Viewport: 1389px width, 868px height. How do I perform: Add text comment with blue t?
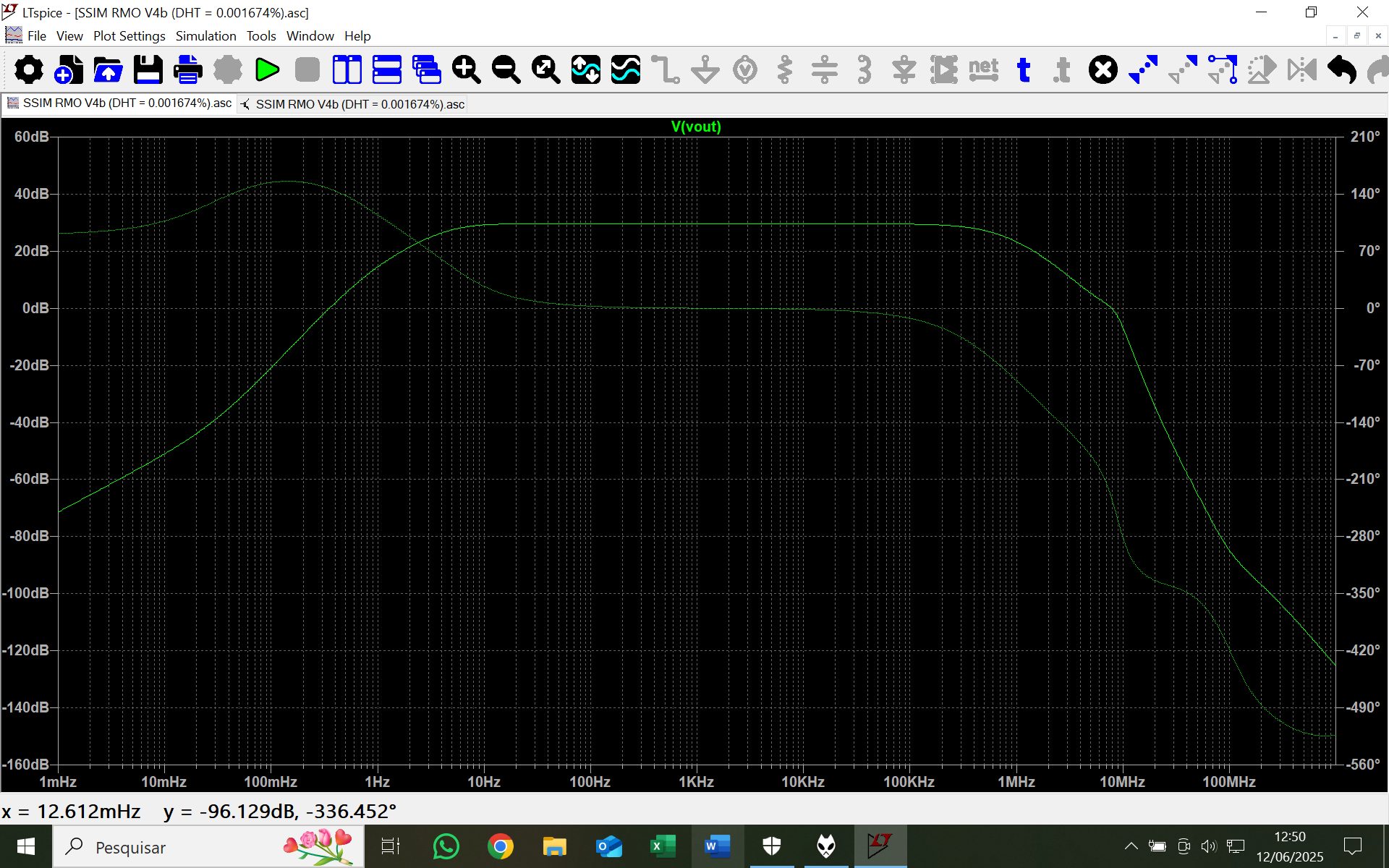(1024, 70)
